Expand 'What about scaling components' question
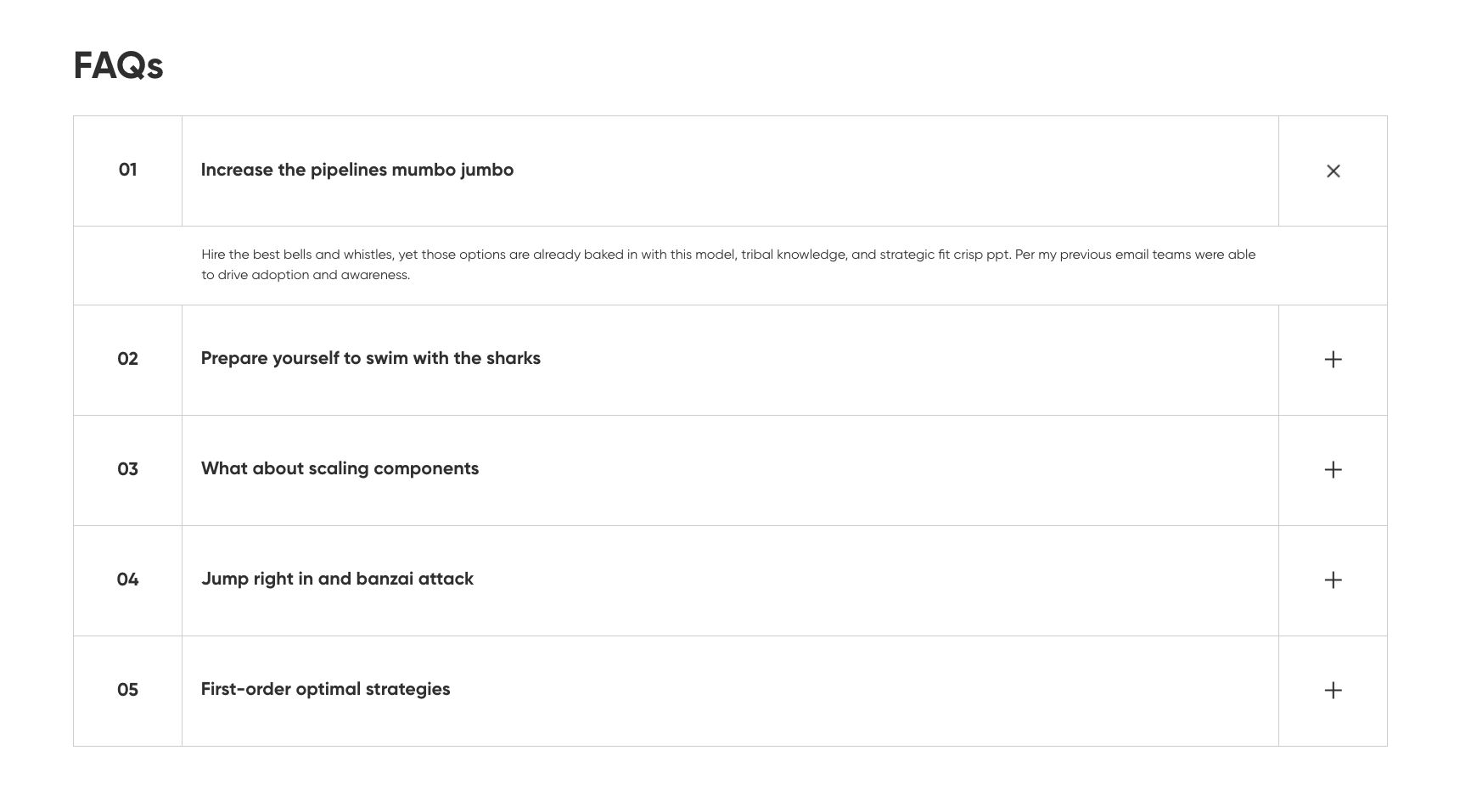Viewport: 1460px width, 812px height. tap(340, 468)
